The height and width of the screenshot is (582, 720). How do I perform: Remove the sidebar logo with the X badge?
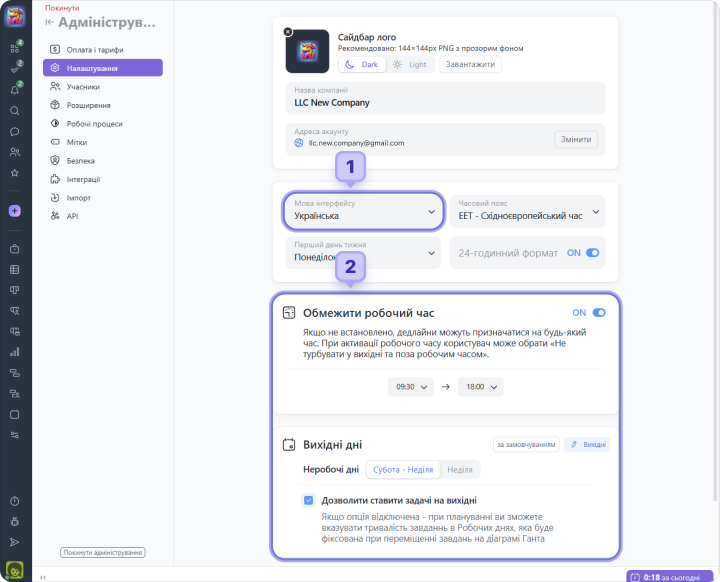[288, 32]
